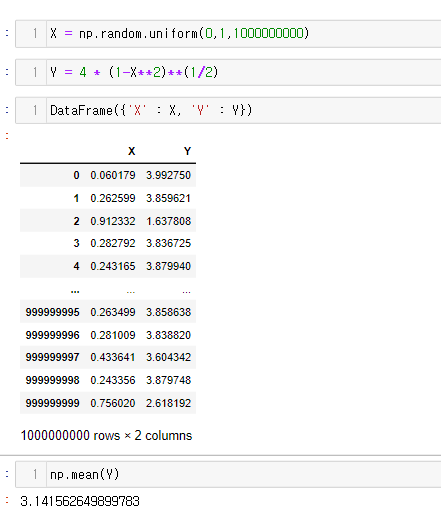The height and width of the screenshot is (515, 441).
Task: Click row index 2 in the table
Action: pyautogui.click(x=76, y=221)
